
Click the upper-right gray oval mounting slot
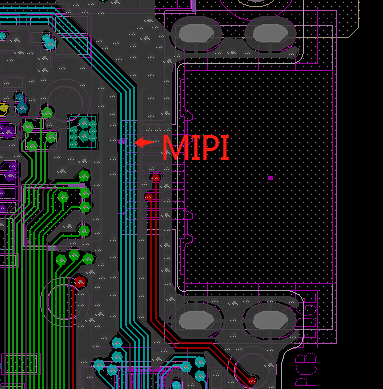pyautogui.click(x=270, y=34)
